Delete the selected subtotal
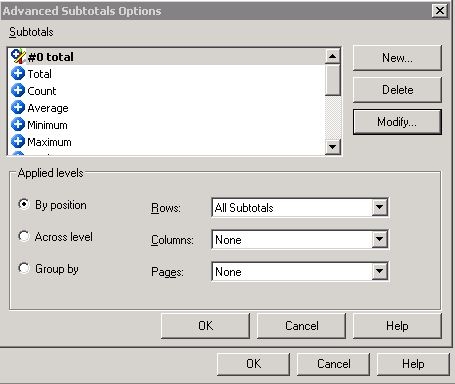 pos(397,90)
